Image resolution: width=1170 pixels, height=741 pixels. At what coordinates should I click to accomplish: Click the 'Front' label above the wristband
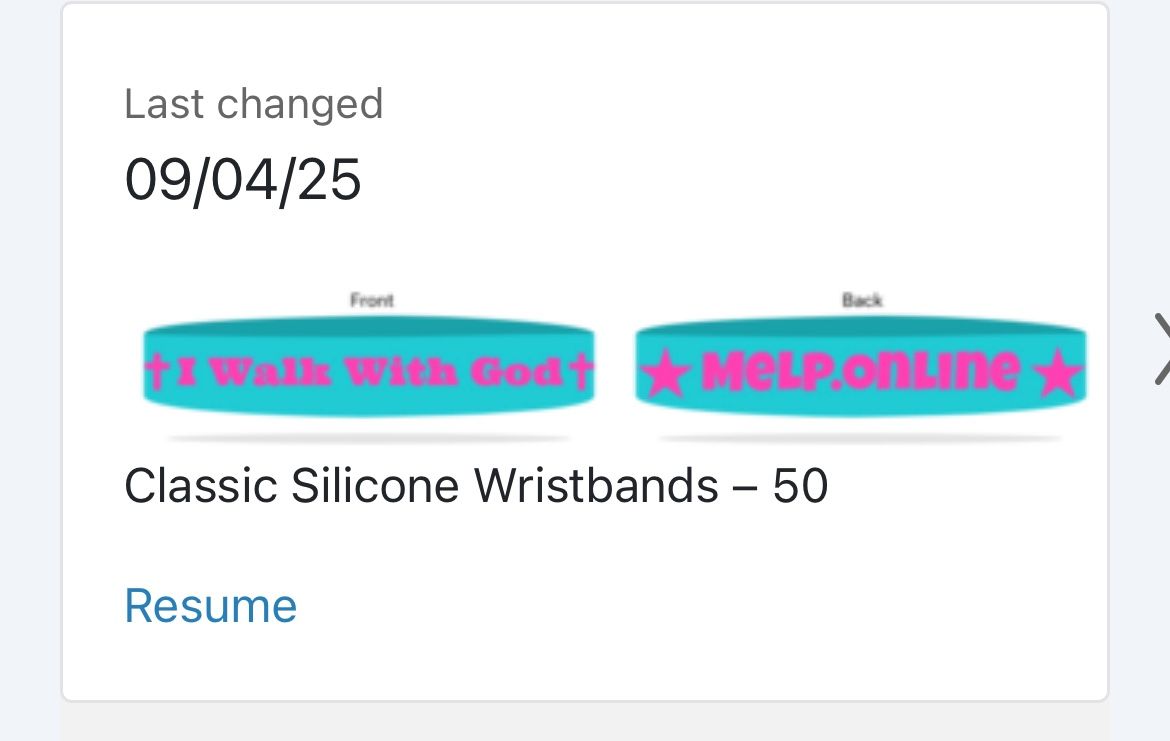coord(372,299)
